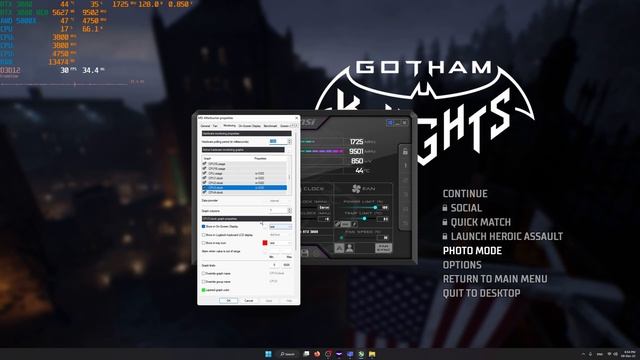Viewport: 640px width, 360px height.
Task: Click the Afterburner auto fan 'A' icon
Action: click(x=339, y=248)
